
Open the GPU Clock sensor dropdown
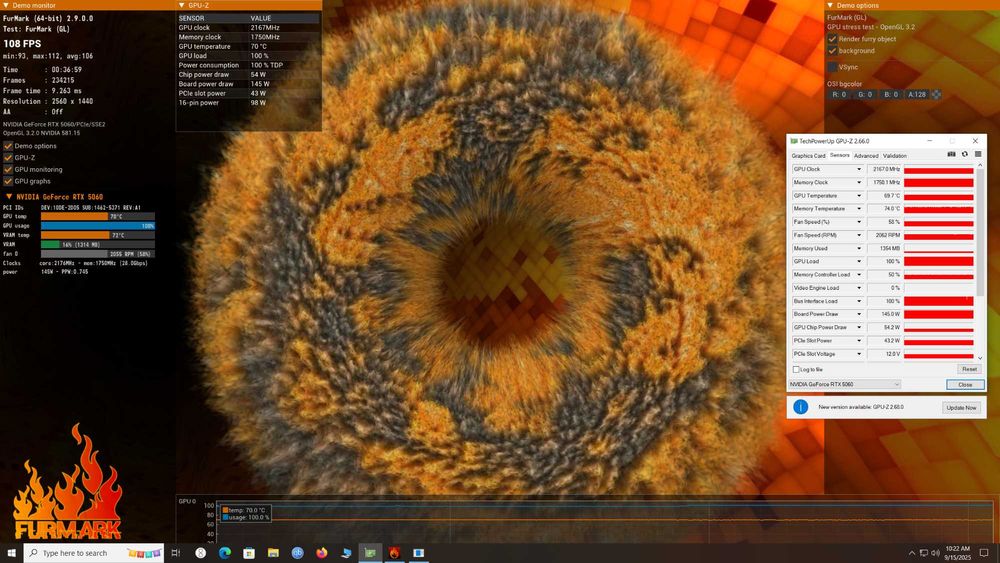pyautogui.click(x=859, y=169)
